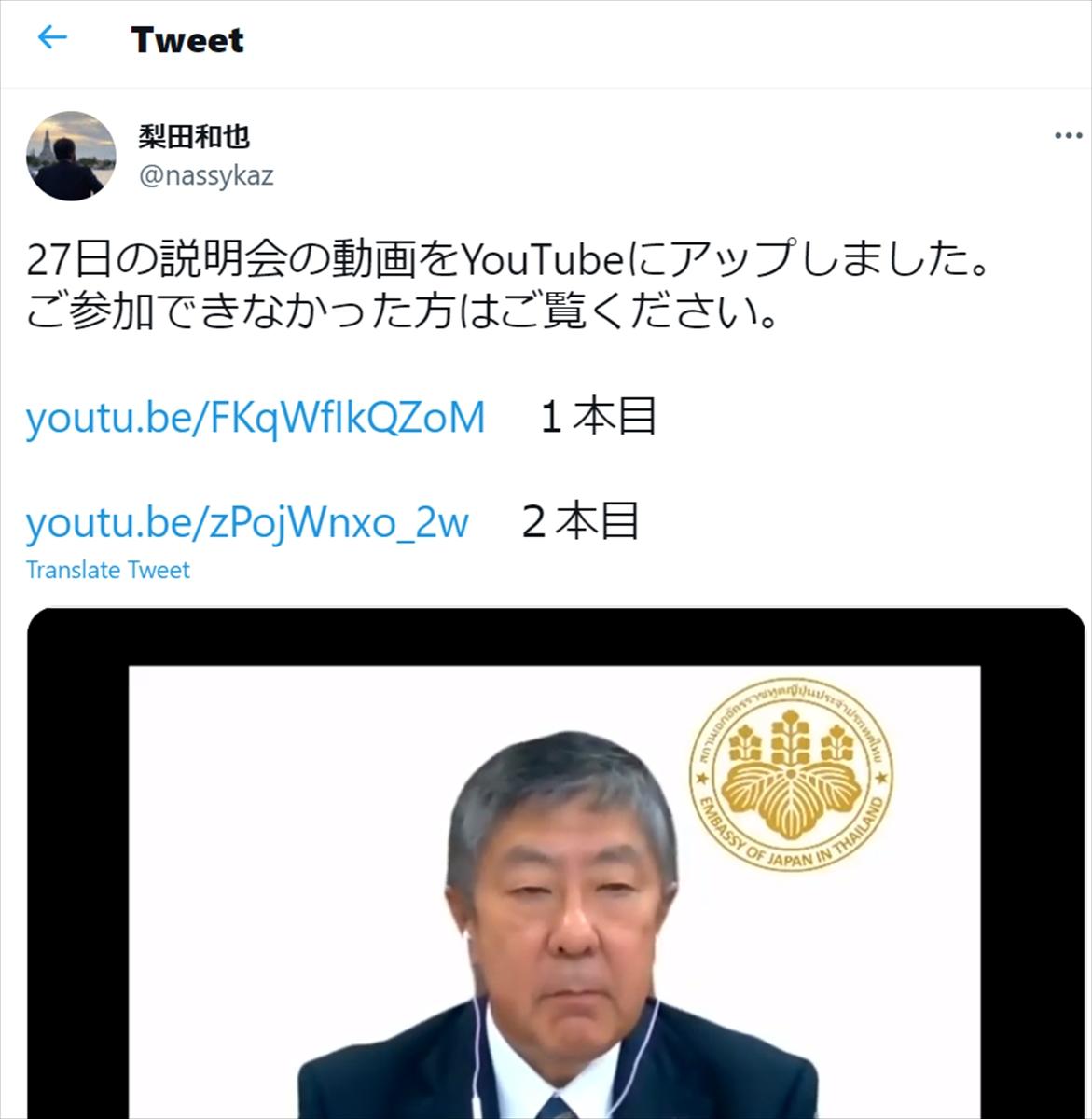Open the 梨田和也 profile avatar
Viewport: 1092px width, 1119px height.
[x=71, y=156]
